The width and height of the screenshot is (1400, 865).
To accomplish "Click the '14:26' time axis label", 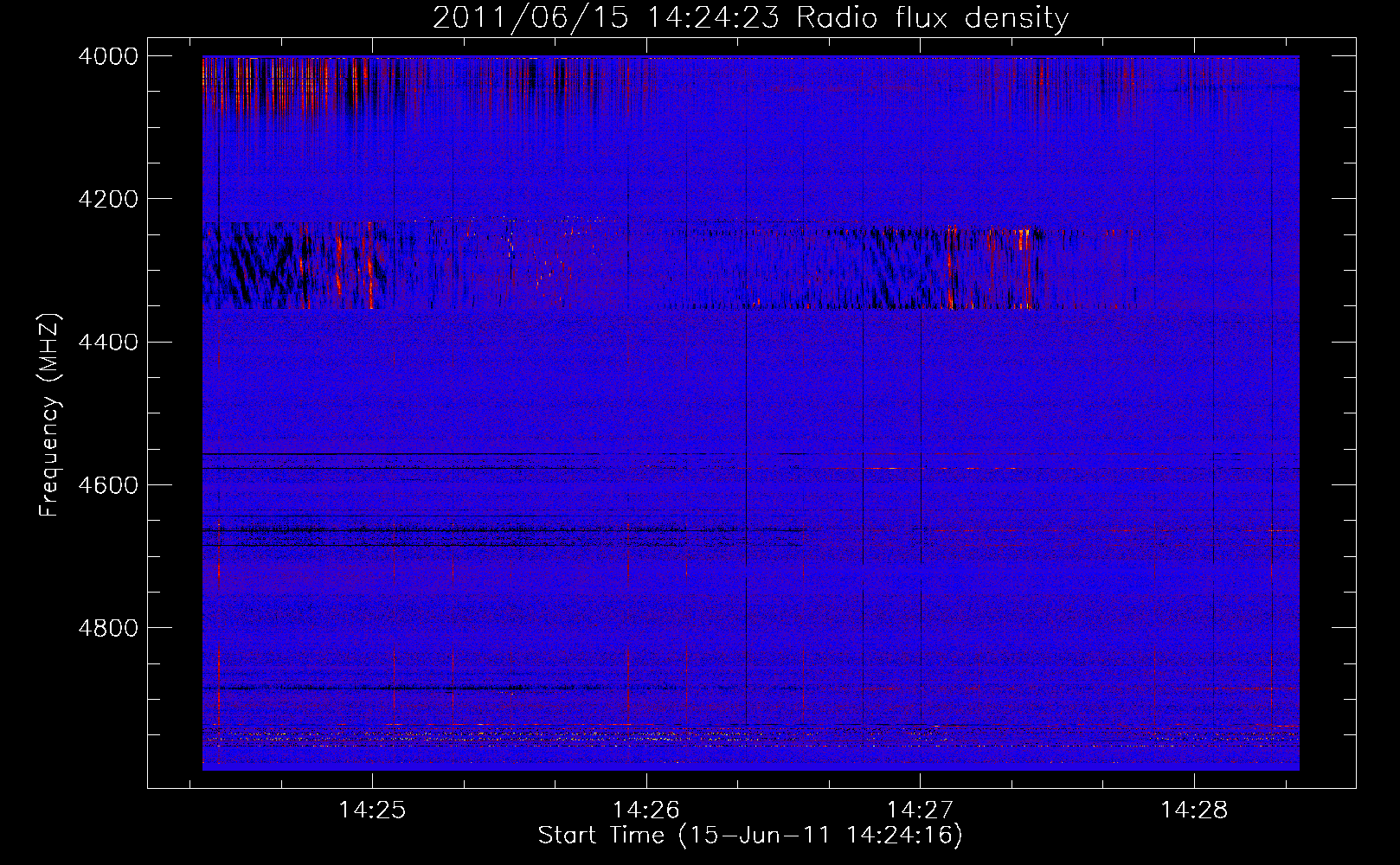I will pyautogui.click(x=646, y=811).
